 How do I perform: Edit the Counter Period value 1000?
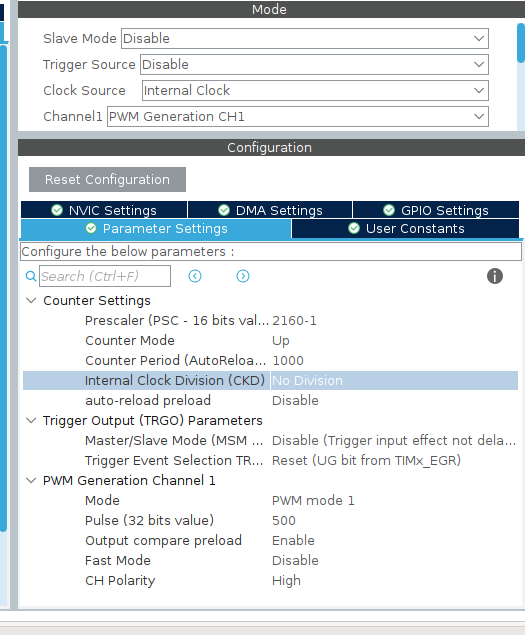point(288,360)
